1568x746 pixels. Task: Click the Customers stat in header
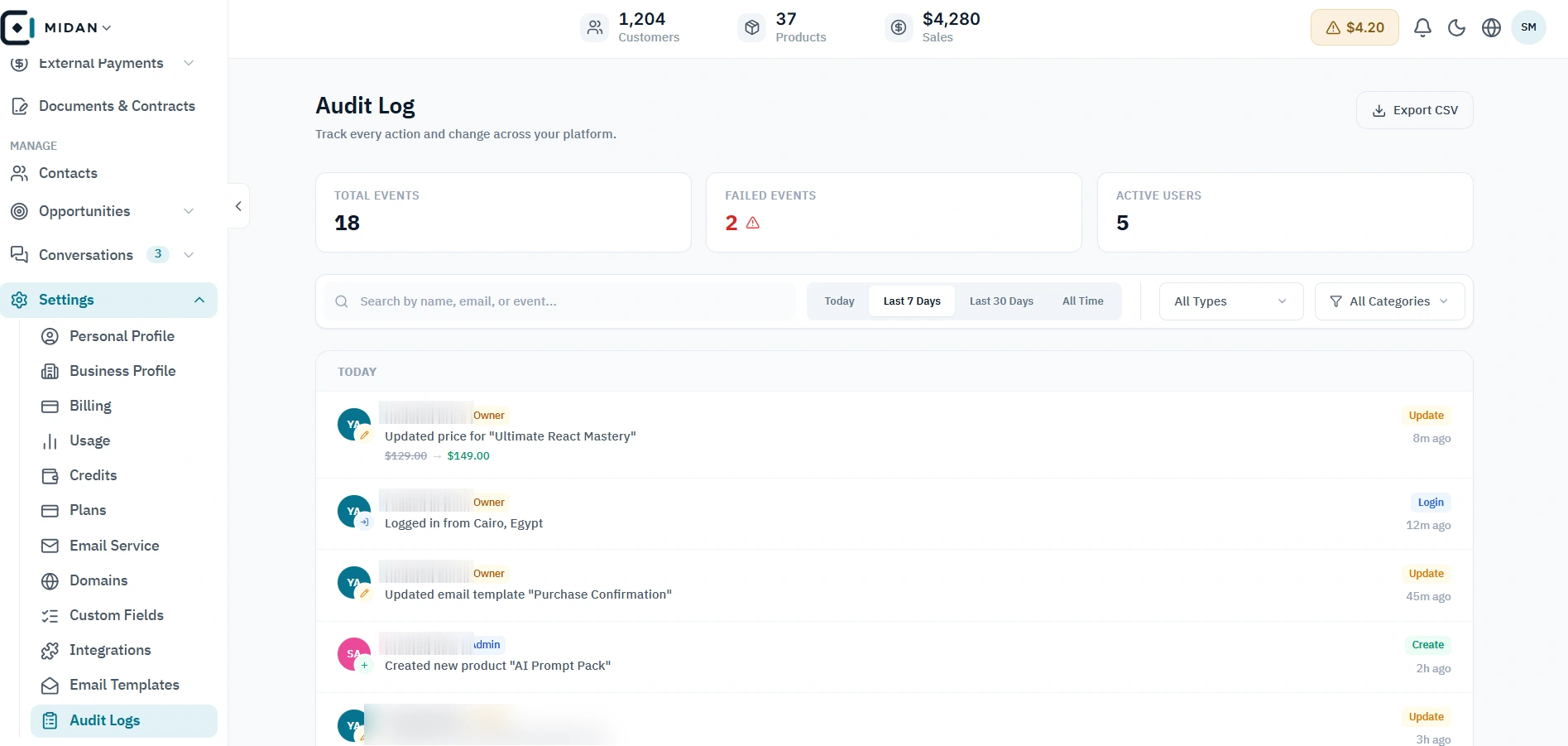click(631, 27)
